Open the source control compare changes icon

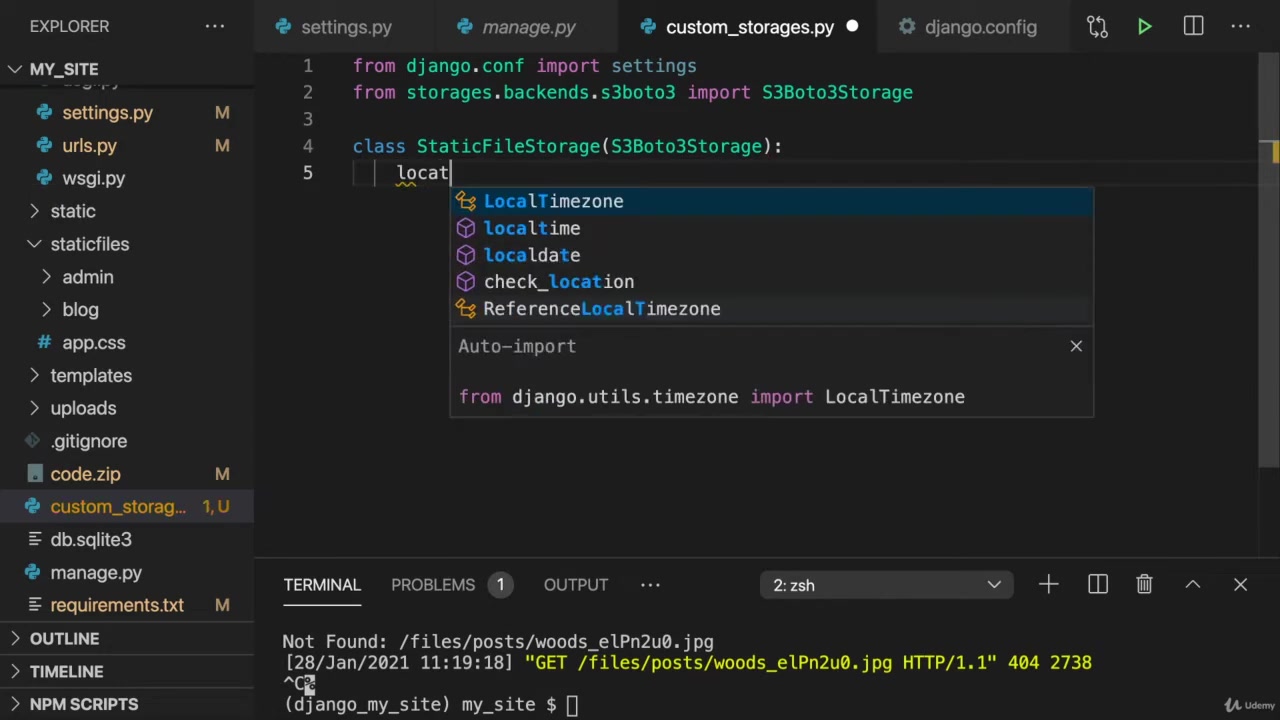[1097, 27]
